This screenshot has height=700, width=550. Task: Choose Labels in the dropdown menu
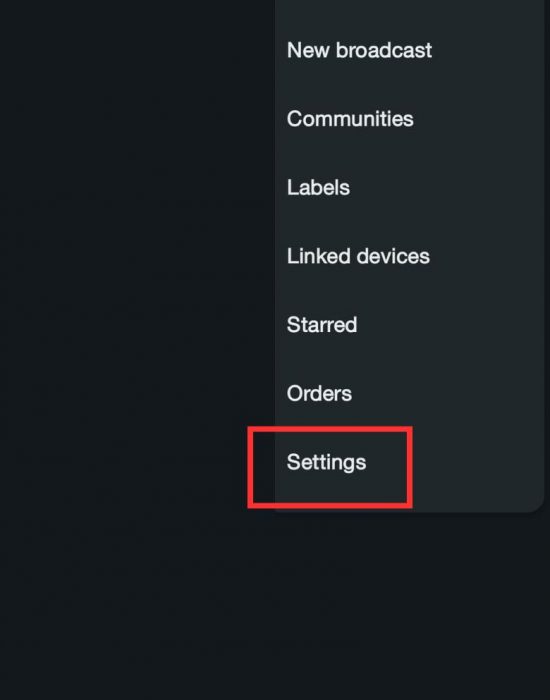[409, 188]
